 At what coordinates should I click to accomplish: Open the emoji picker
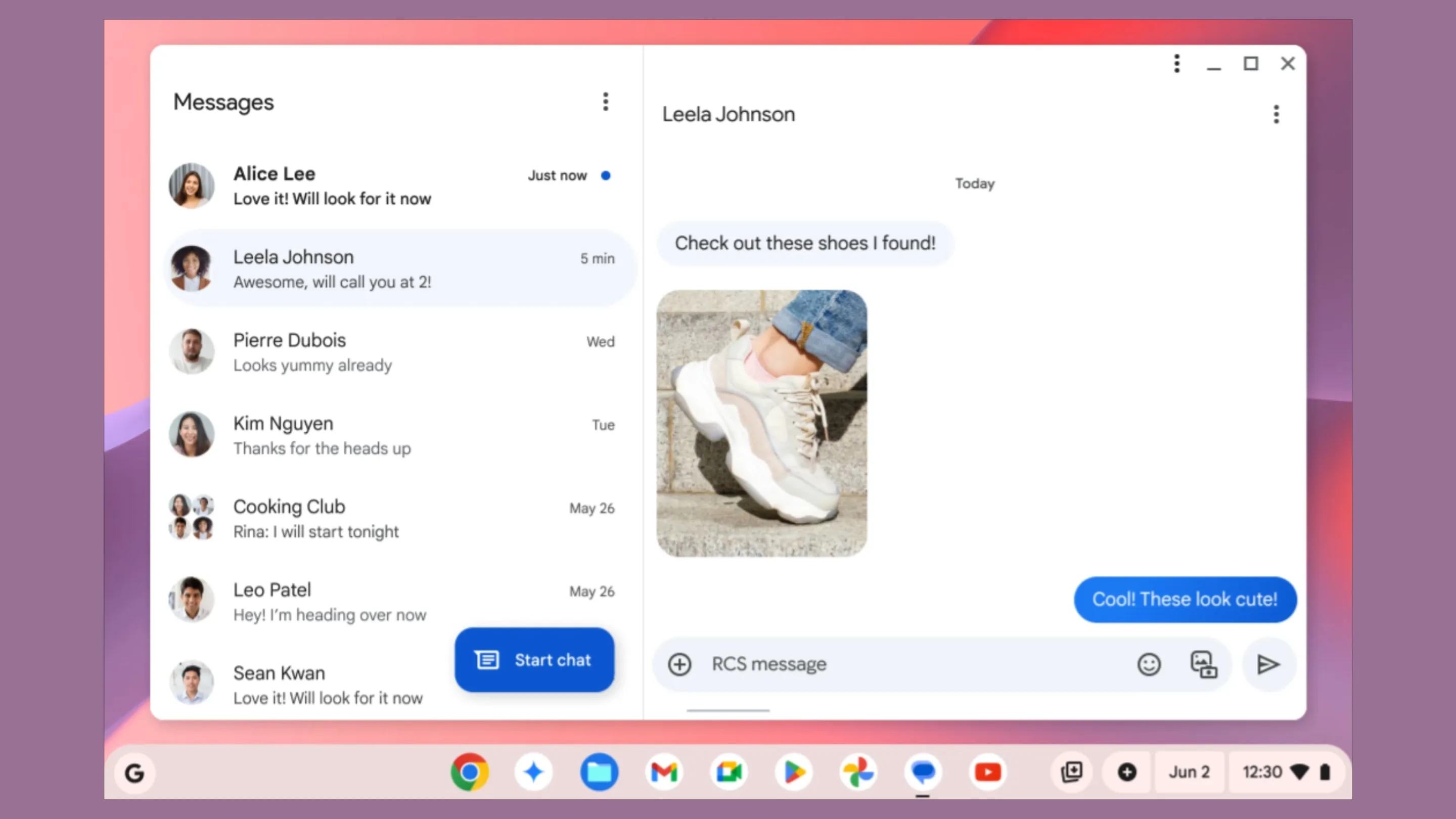click(x=1149, y=664)
